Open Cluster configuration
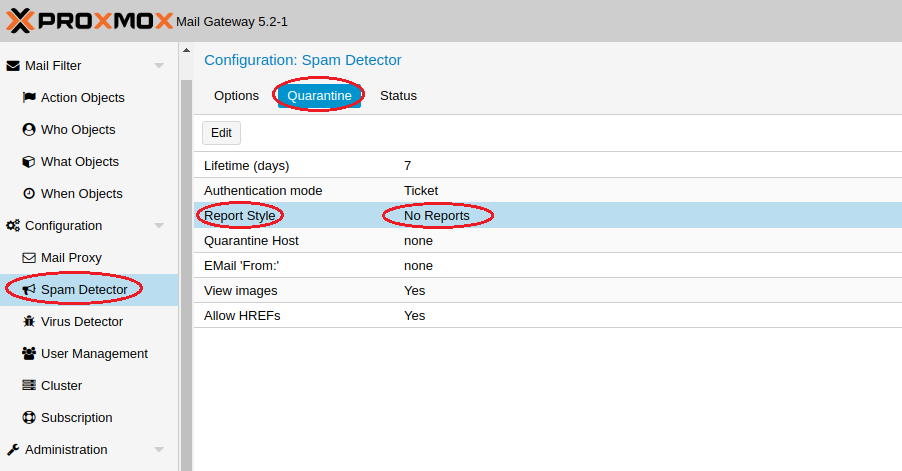The width and height of the screenshot is (902, 471). point(62,385)
